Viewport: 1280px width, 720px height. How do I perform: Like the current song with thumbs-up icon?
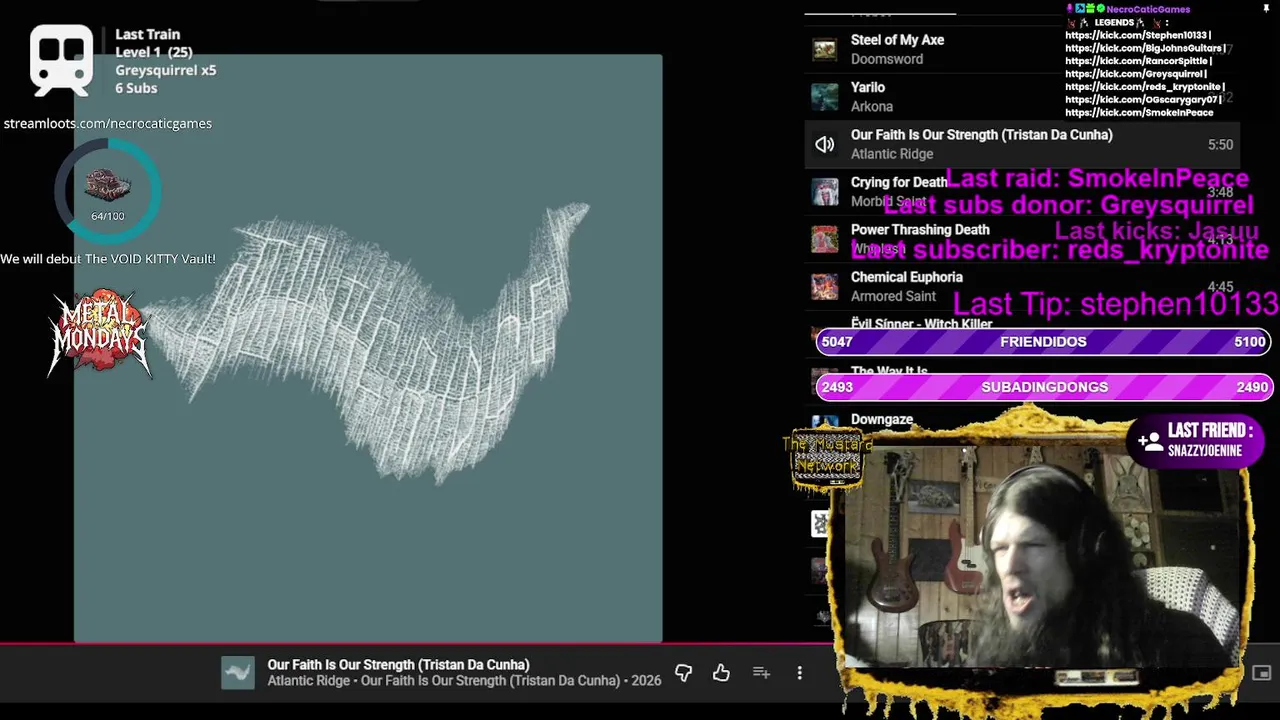point(721,673)
